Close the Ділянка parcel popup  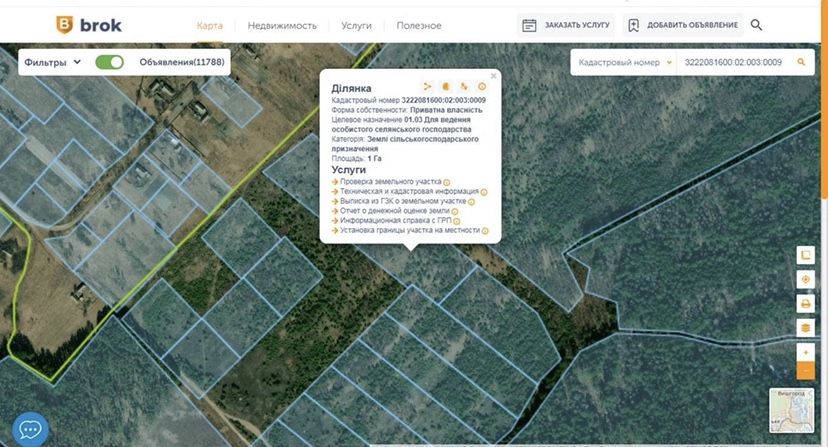pos(493,76)
